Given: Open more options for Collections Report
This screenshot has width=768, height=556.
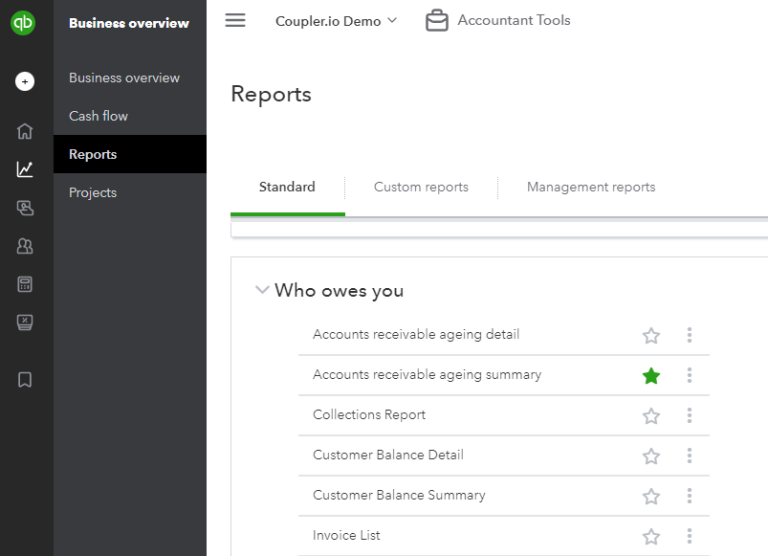Looking at the screenshot, I should point(689,415).
